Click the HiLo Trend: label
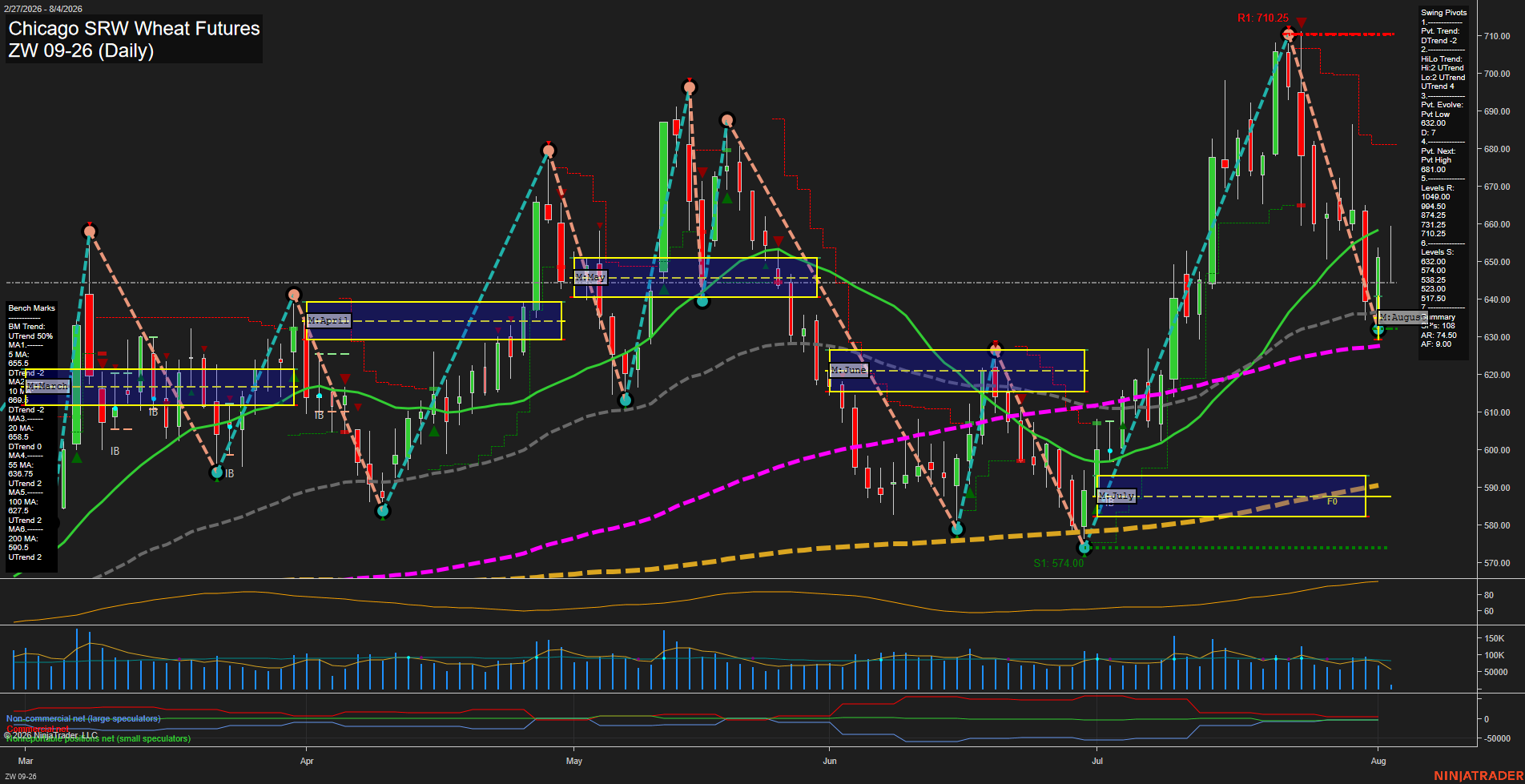The width and height of the screenshot is (1525, 784). coord(1442,59)
